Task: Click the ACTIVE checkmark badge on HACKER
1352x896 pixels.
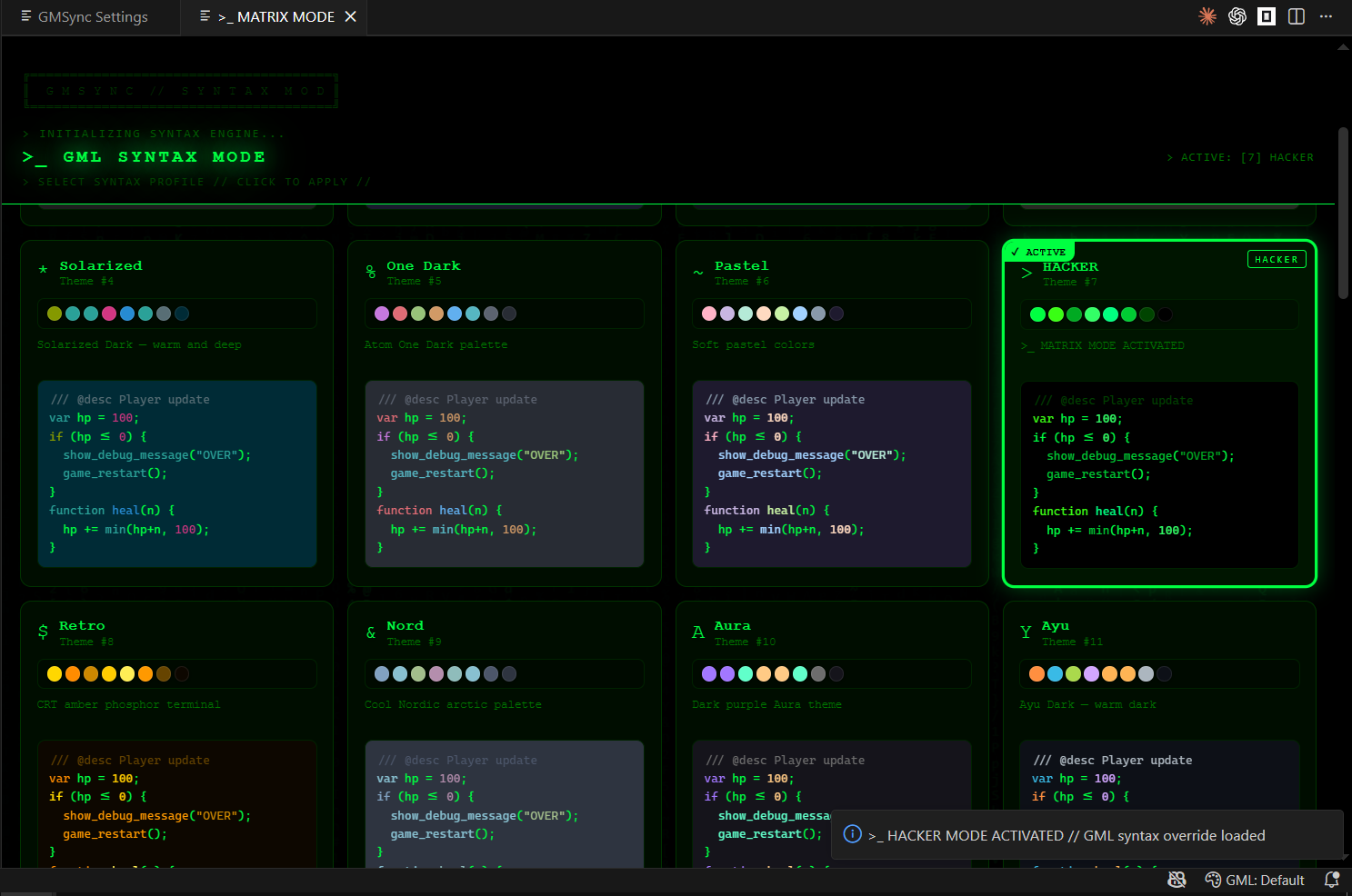Action: click(x=1038, y=252)
